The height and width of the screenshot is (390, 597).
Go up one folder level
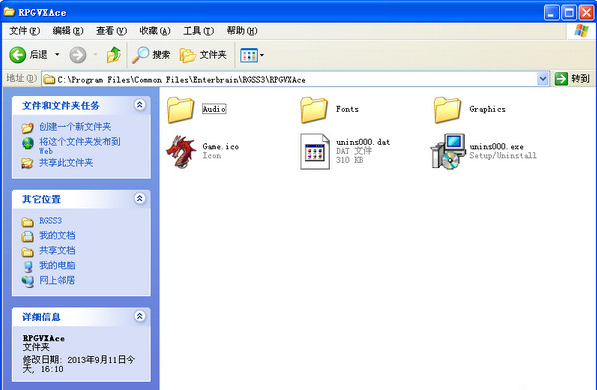[113, 55]
